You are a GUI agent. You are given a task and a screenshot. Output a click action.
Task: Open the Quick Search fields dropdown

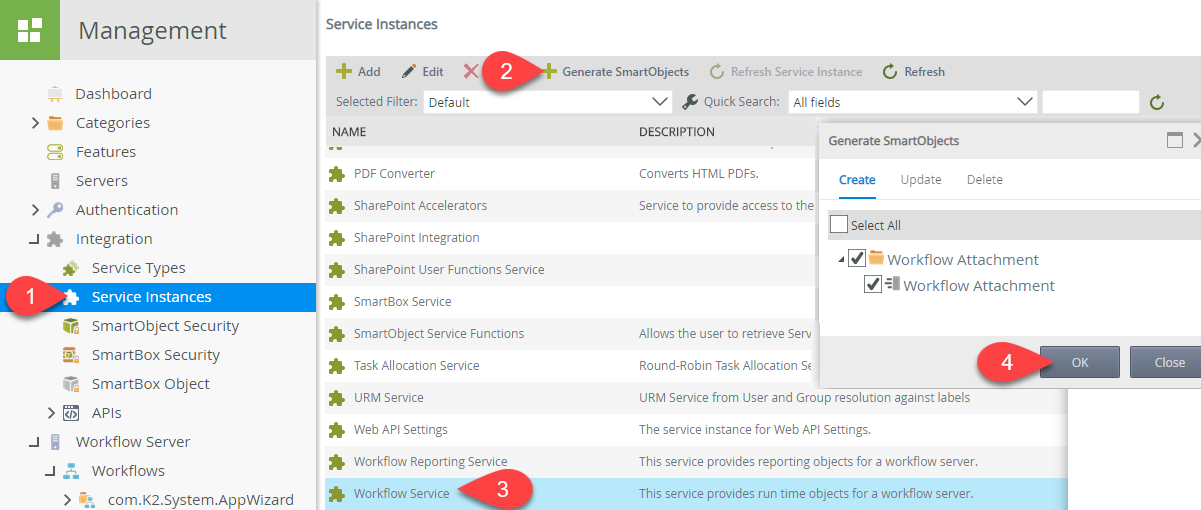tap(912, 102)
